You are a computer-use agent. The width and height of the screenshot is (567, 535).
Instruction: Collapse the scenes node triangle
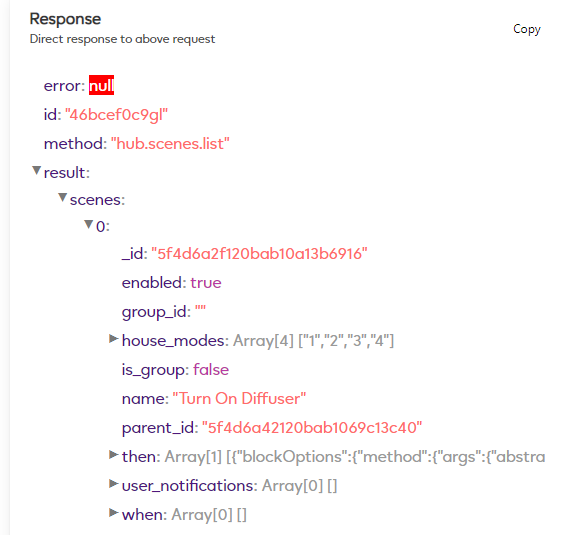pos(63,197)
